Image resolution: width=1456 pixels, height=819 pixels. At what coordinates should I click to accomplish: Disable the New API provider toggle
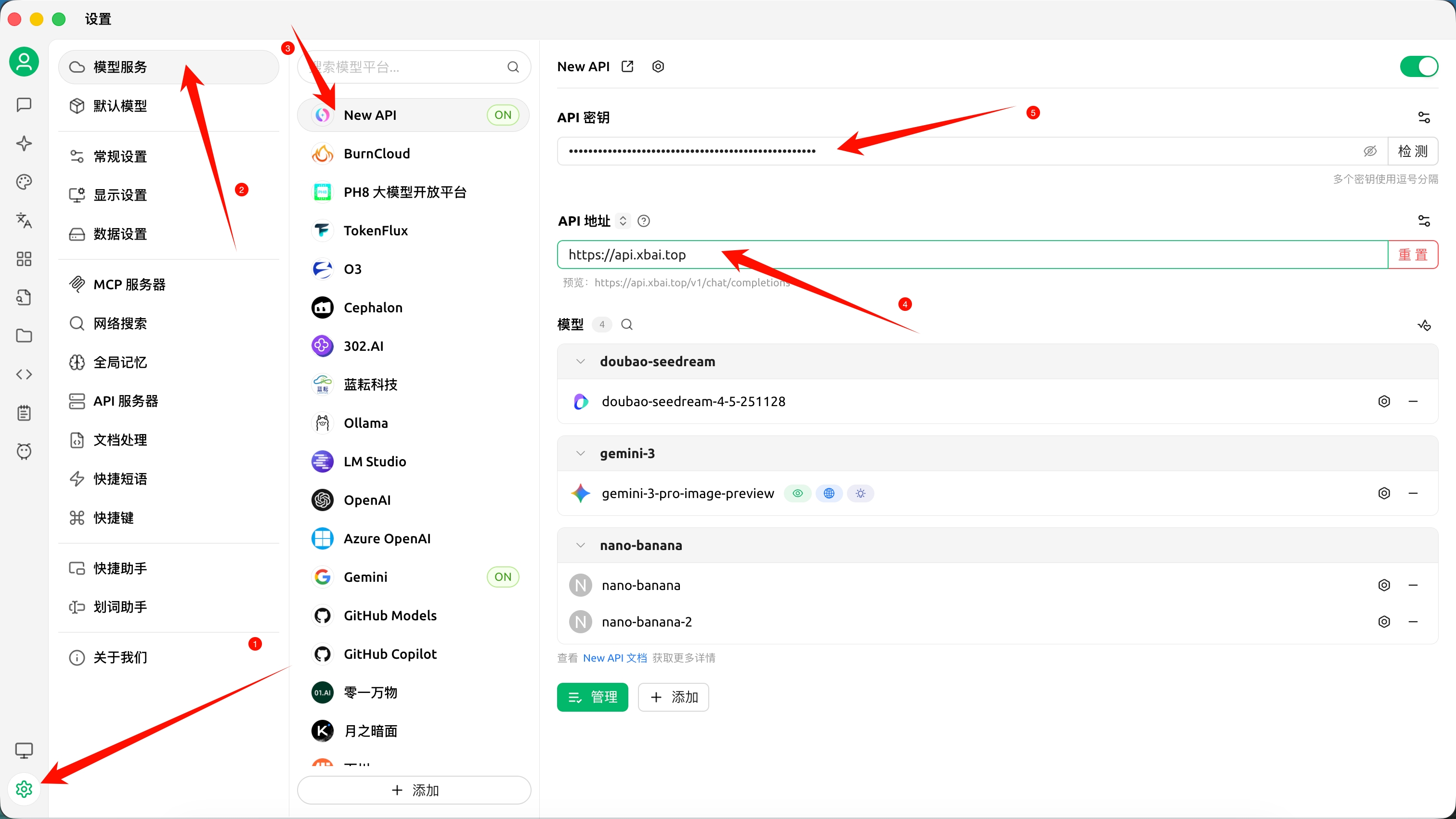(x=1419, y=66)
